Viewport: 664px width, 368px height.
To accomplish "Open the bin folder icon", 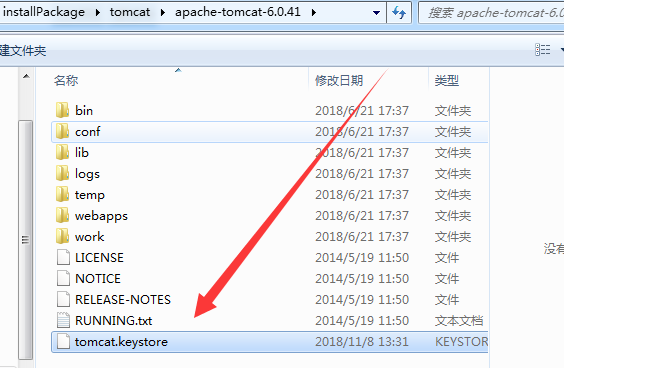I will [62, 110].
